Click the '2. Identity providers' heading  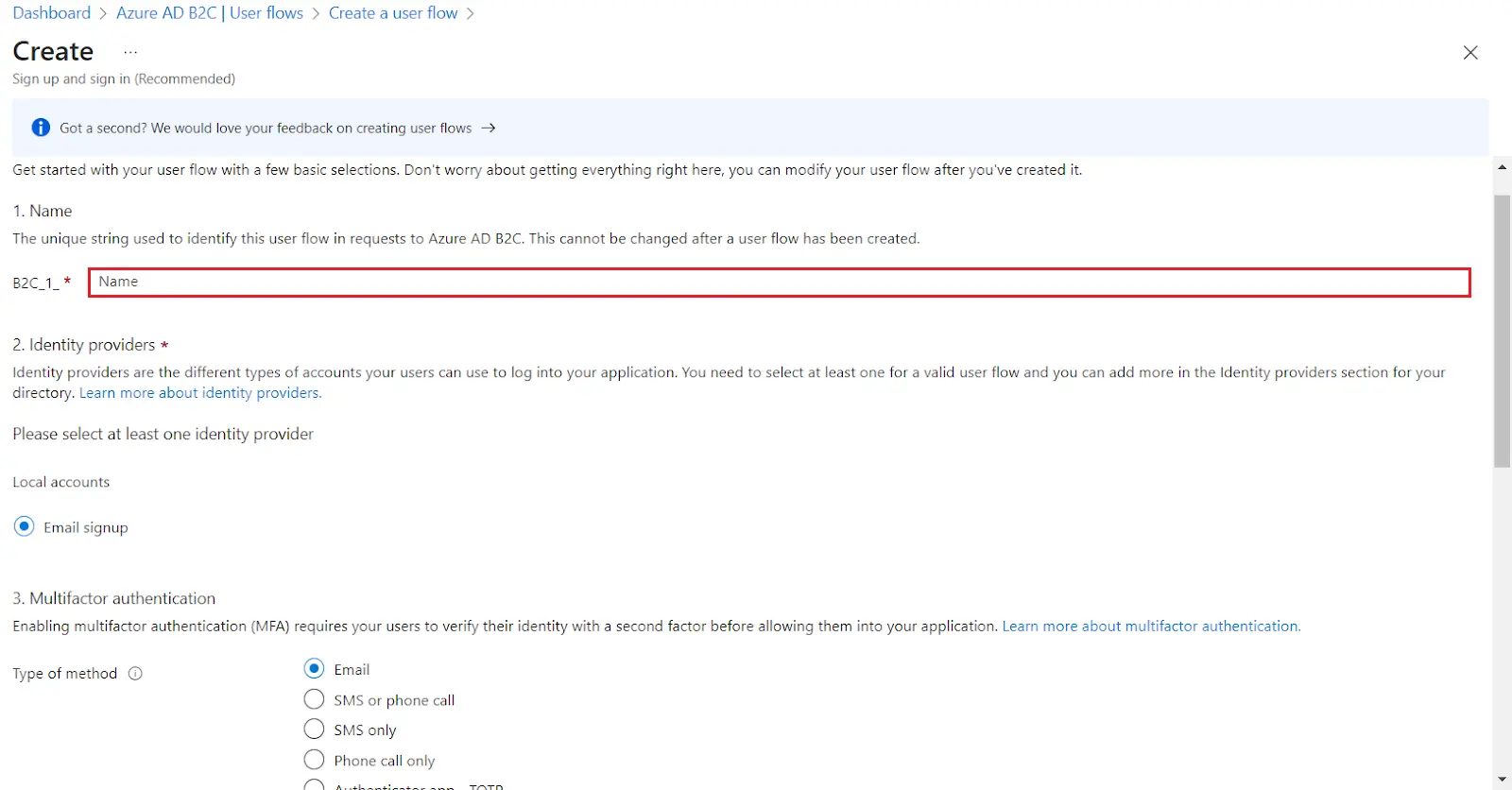(x=84, y=345)
